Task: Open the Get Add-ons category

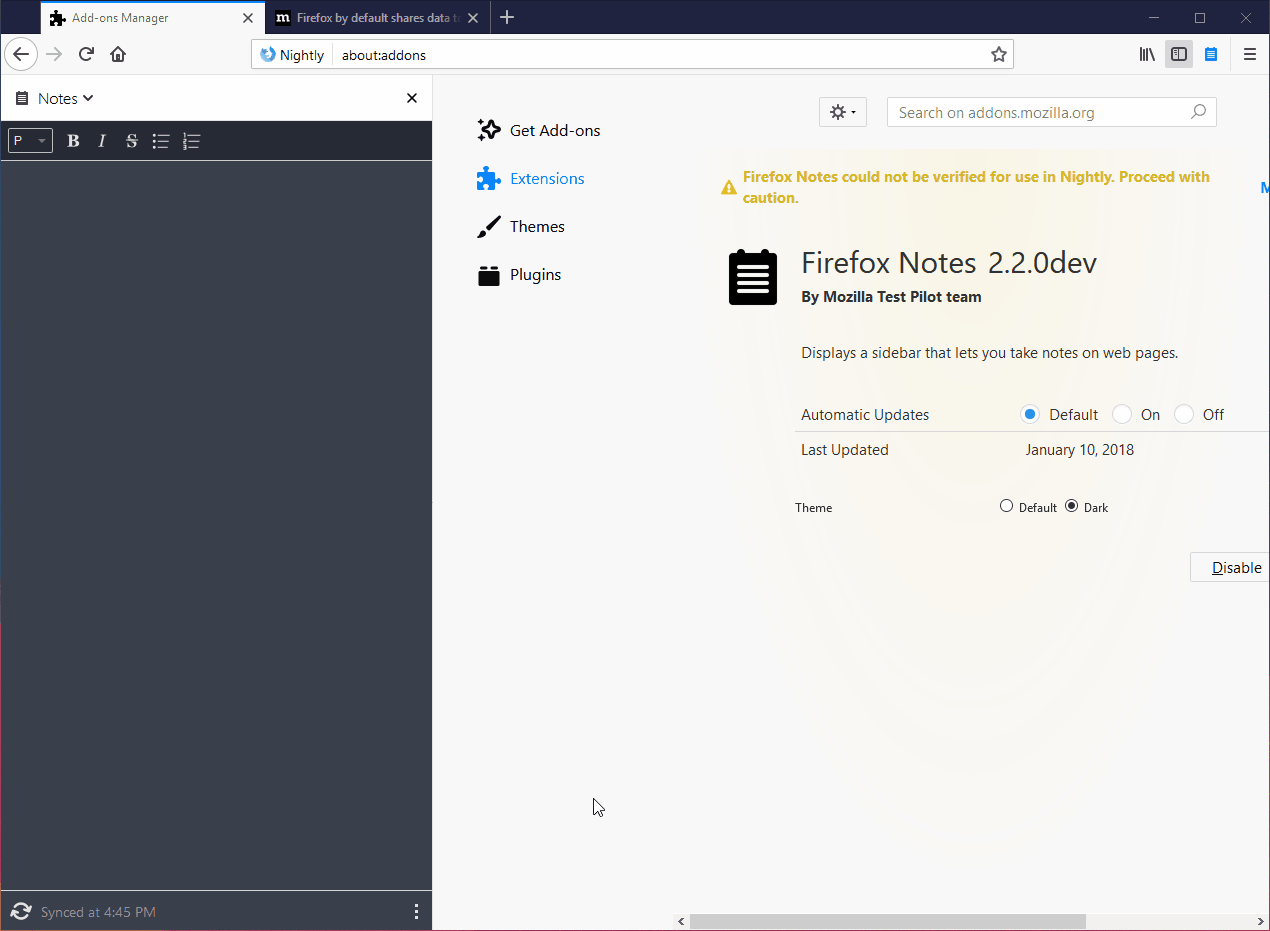Action: tap(539, 130)
